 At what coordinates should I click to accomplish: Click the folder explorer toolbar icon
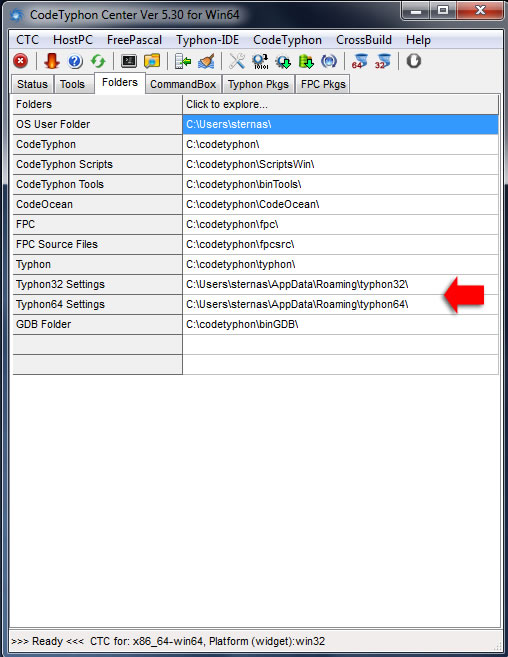[152, 61]
